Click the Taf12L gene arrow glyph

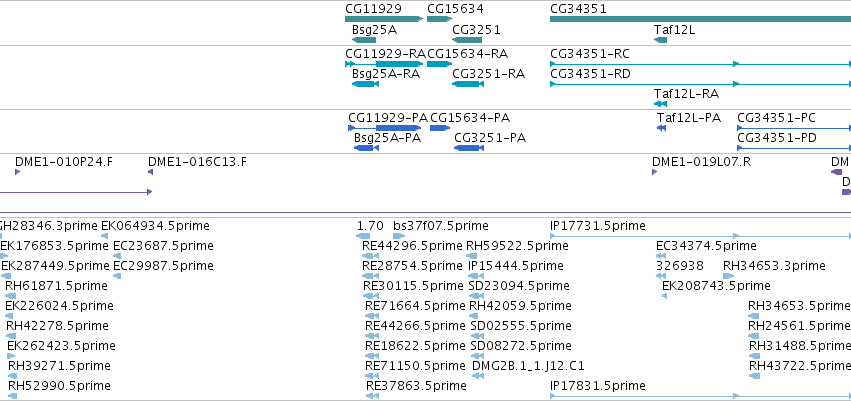[x=660, y=40]
